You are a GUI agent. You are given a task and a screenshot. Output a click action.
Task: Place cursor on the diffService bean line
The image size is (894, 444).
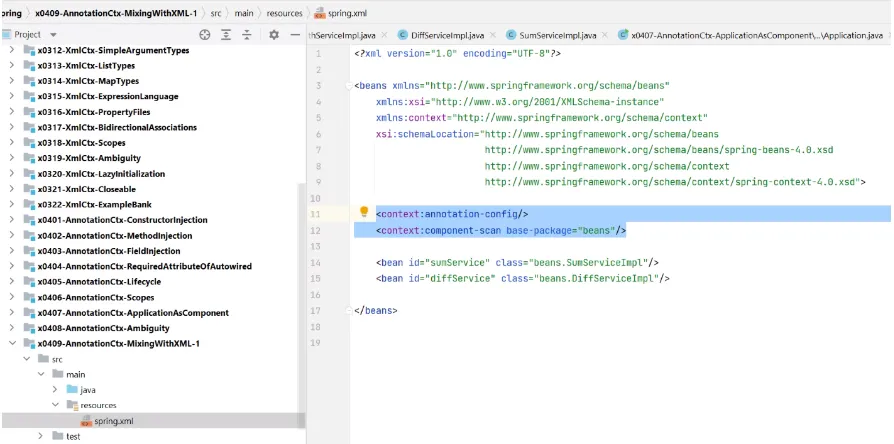coord(522,279)
